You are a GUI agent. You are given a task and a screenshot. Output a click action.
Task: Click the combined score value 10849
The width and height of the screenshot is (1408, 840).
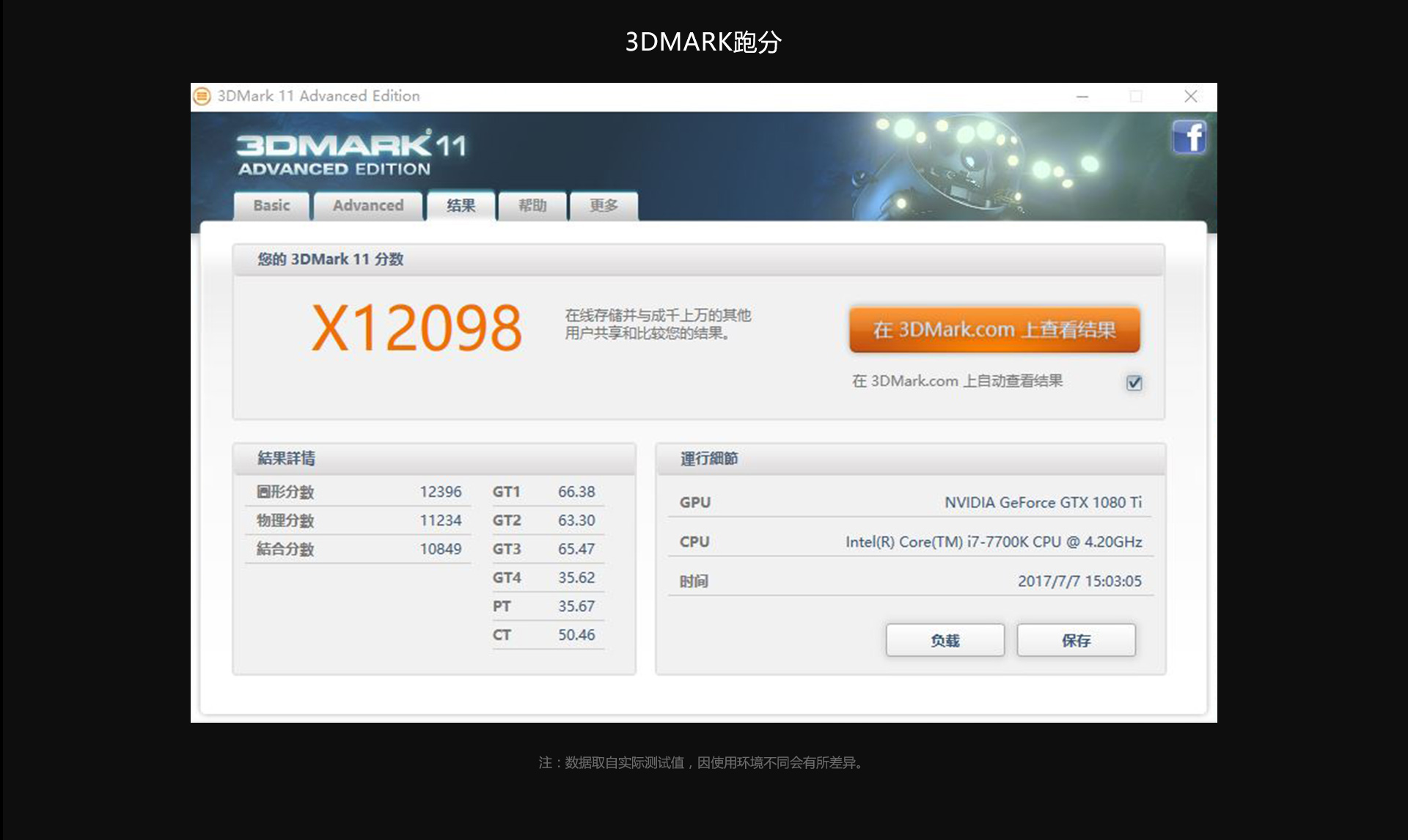441,549
